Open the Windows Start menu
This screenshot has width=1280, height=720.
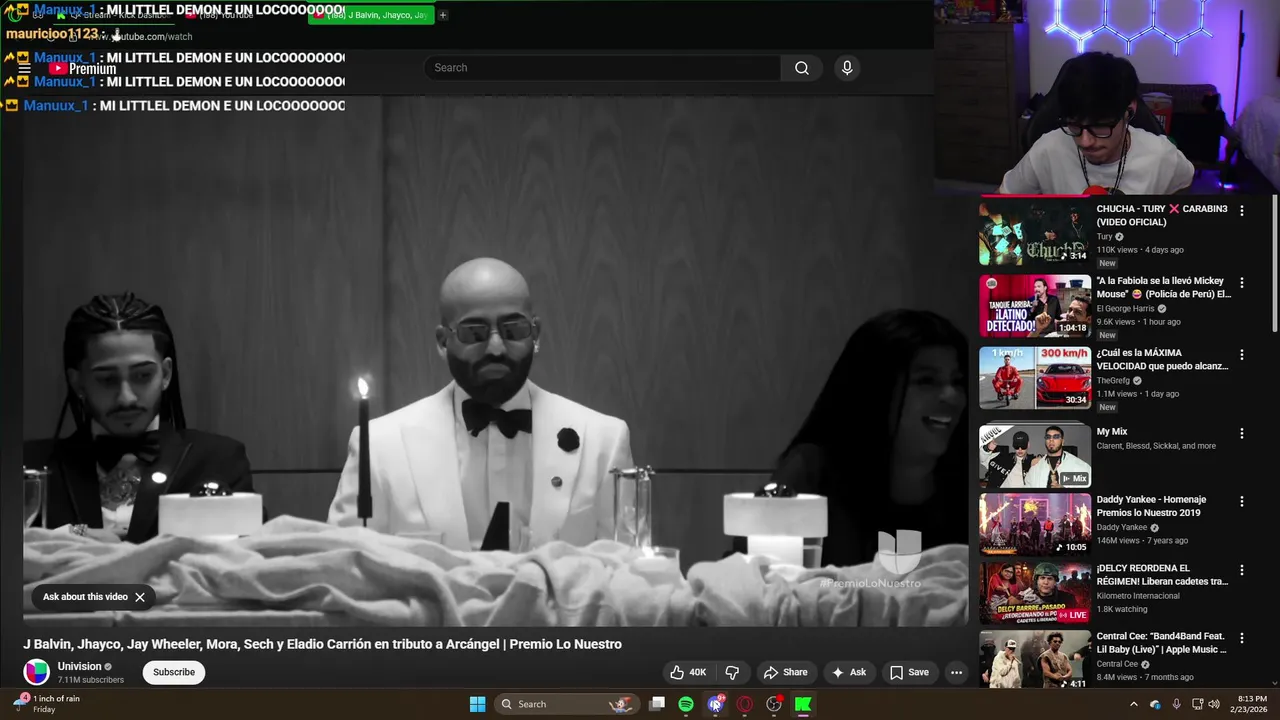[x=478, y=704]
